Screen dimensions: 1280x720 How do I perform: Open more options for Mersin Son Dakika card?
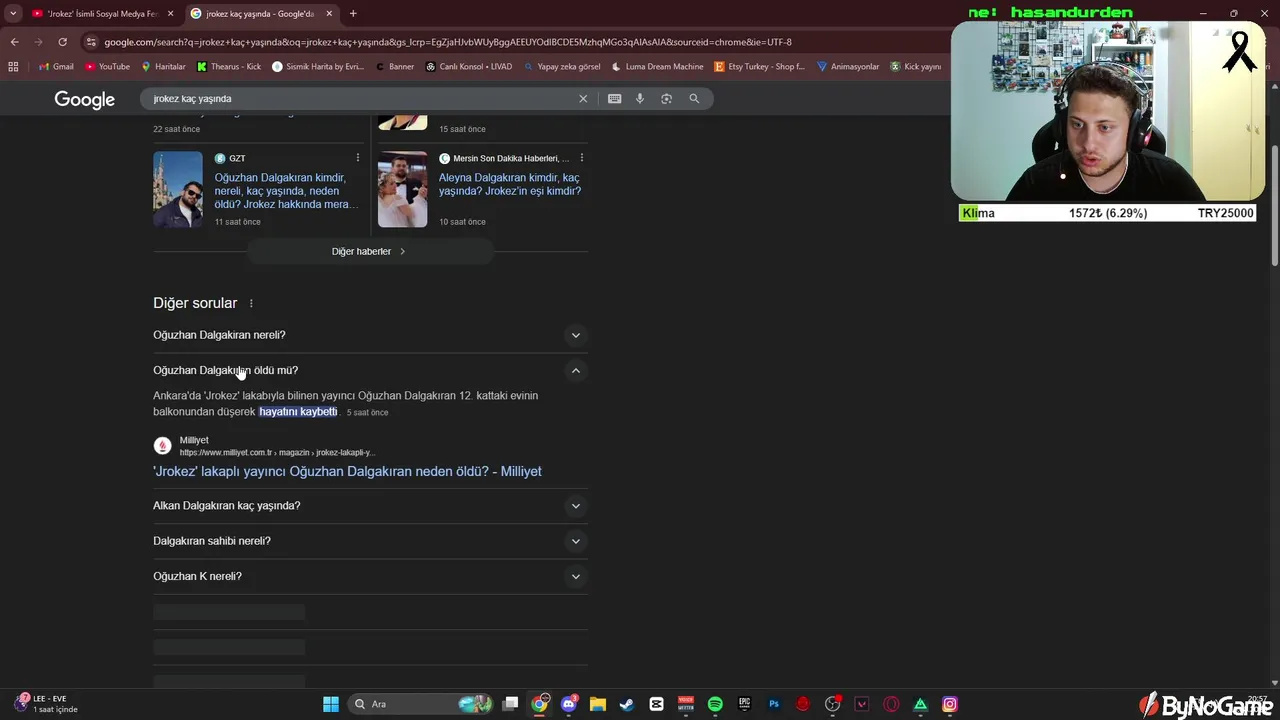click(x=581, y=158)
